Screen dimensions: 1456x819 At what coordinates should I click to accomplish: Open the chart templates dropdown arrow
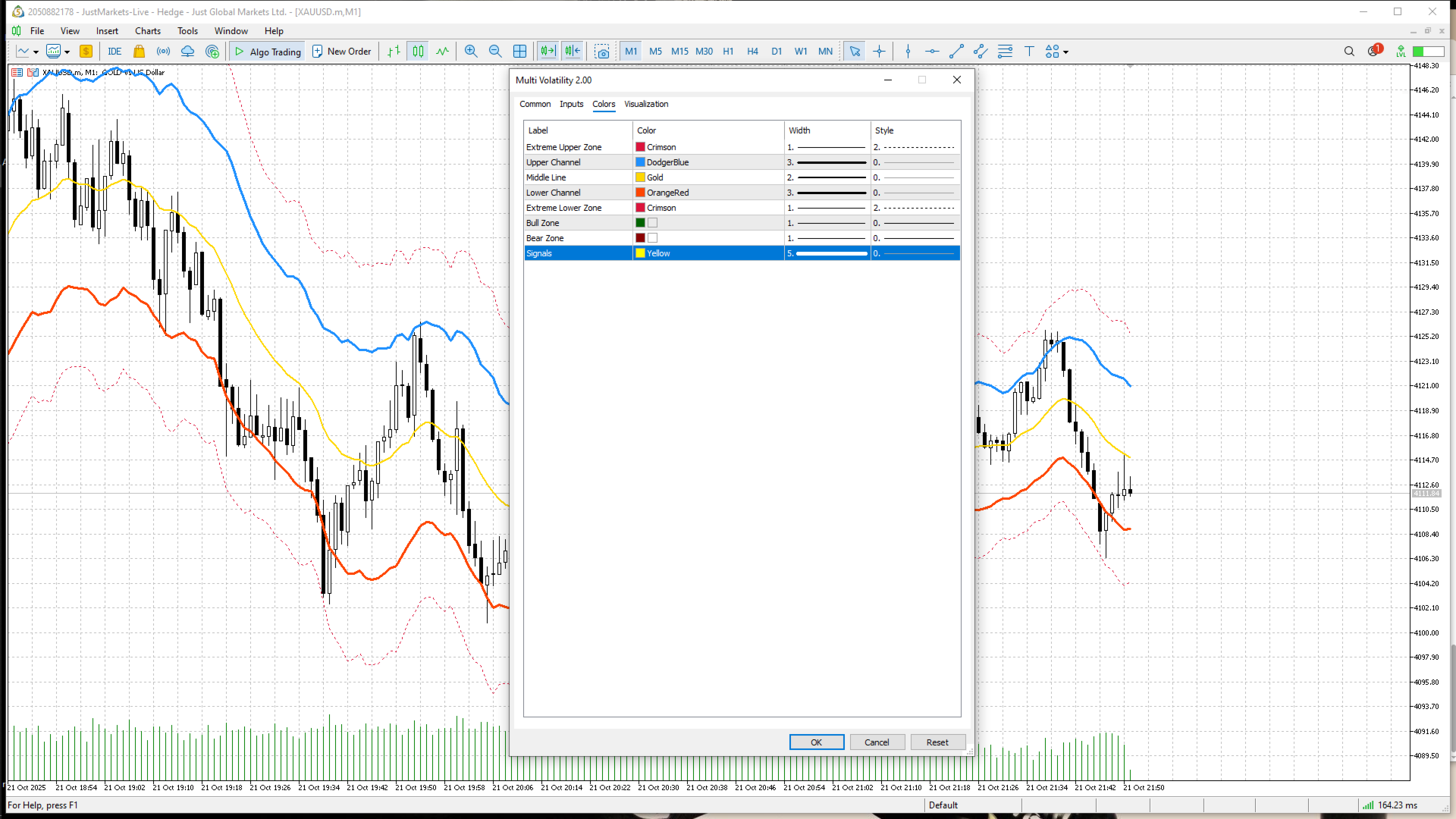[x=67, y=52]
